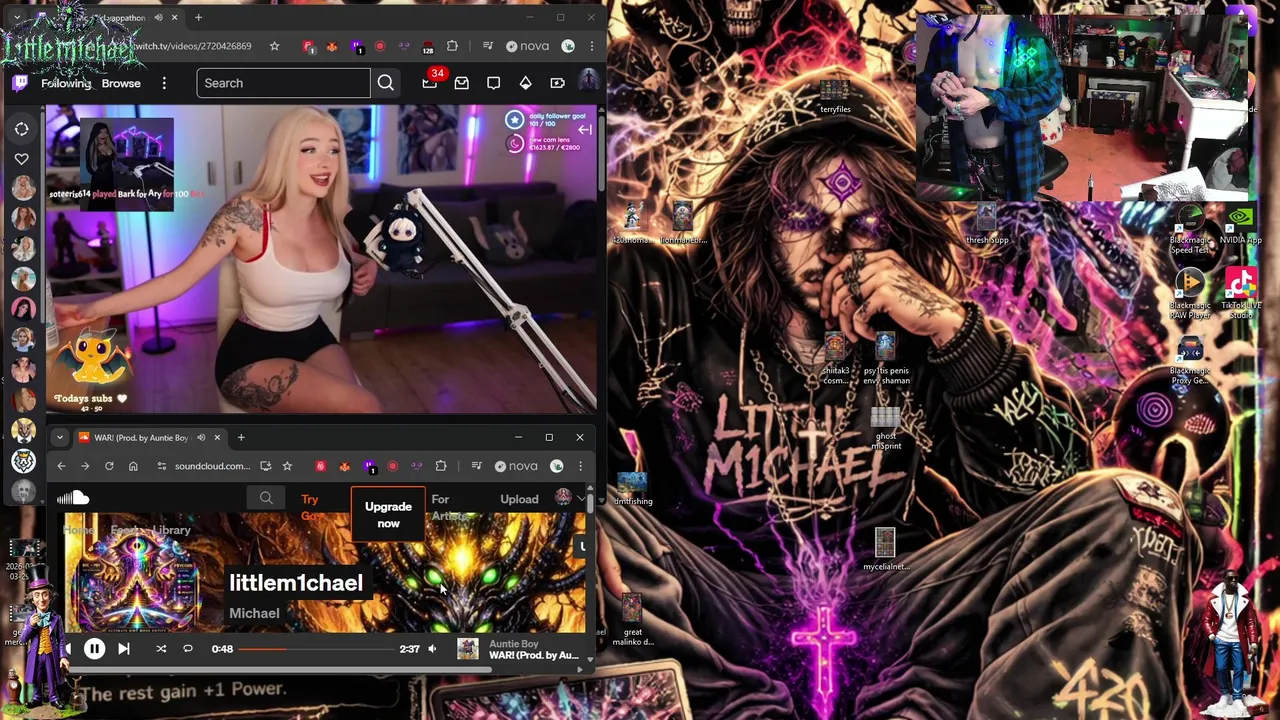Toggle repeat in SoundCloud player
Viewport: 1280px width, 720px height.
[187, 649]
